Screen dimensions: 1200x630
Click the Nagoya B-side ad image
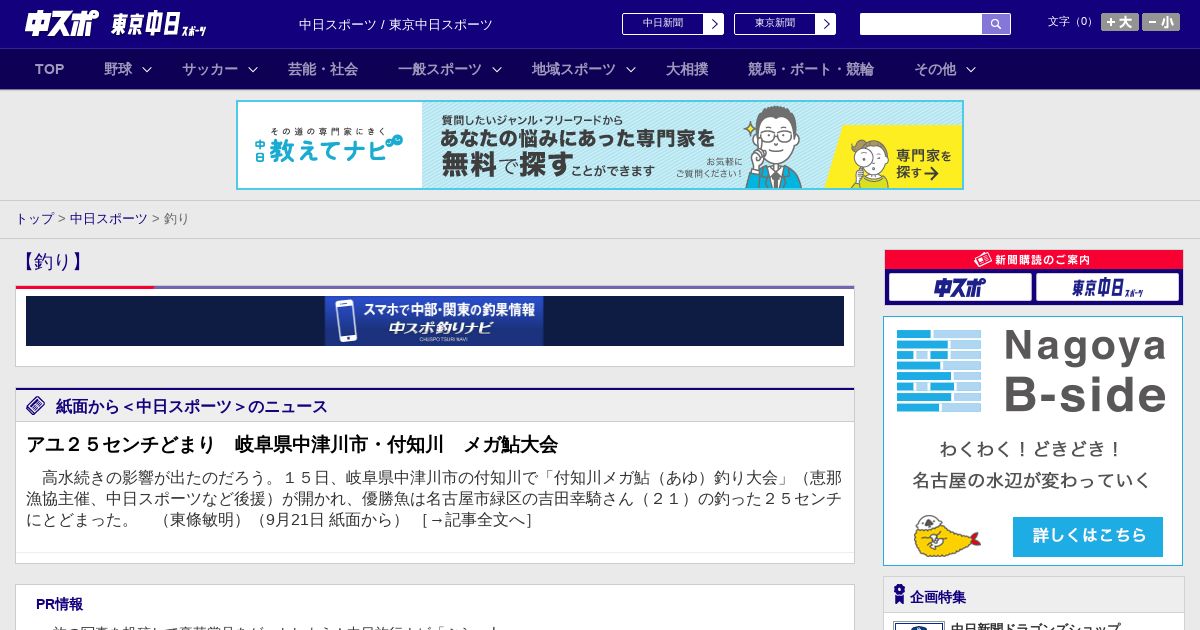(1033, 441)
